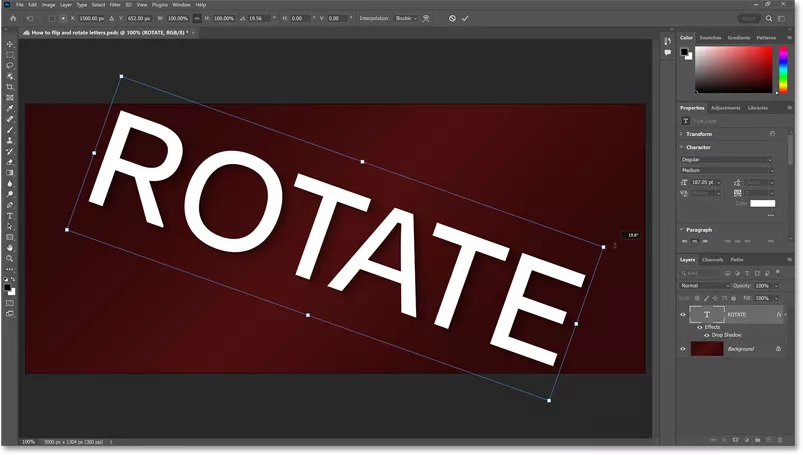Screen dimensions: 803x455
Task: Open the Opacity dropdown arrow
Action: point(776,286)
